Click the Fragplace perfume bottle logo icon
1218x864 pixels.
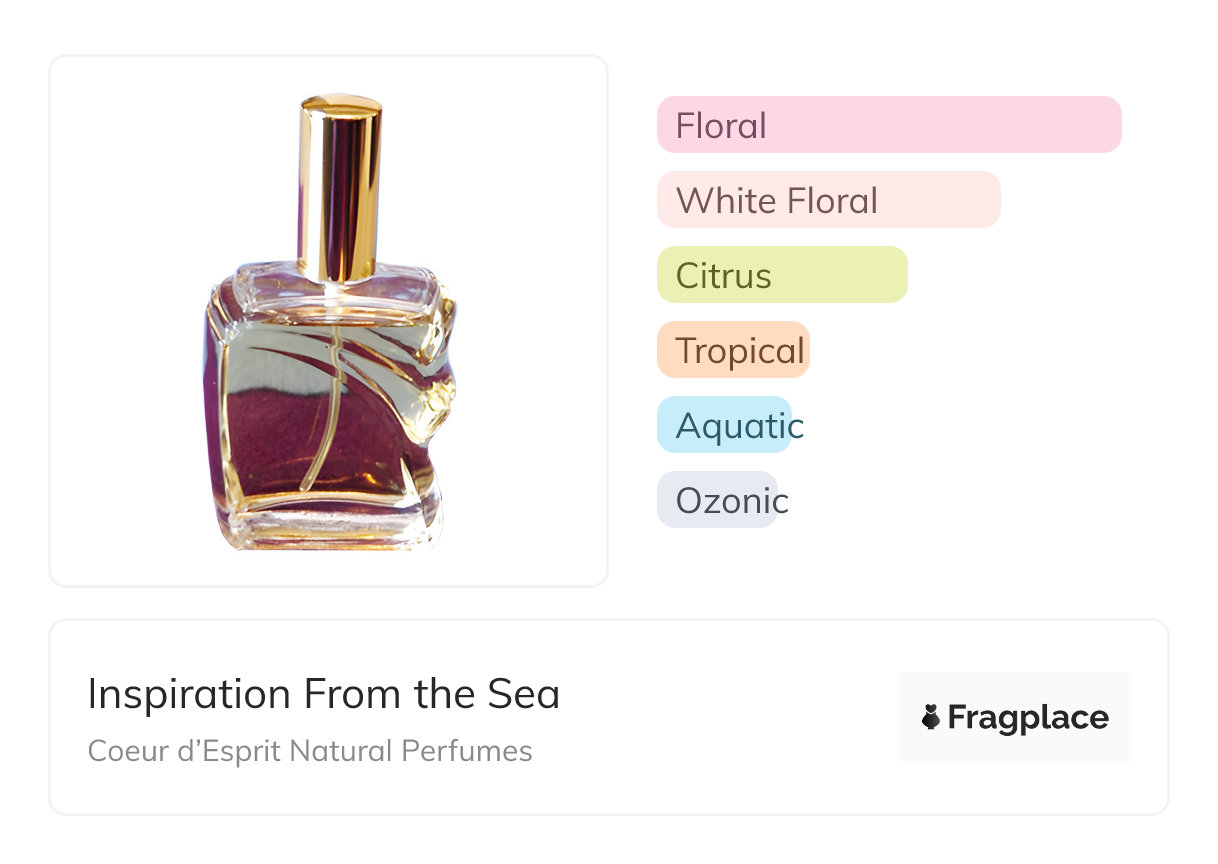coord(931,717)
